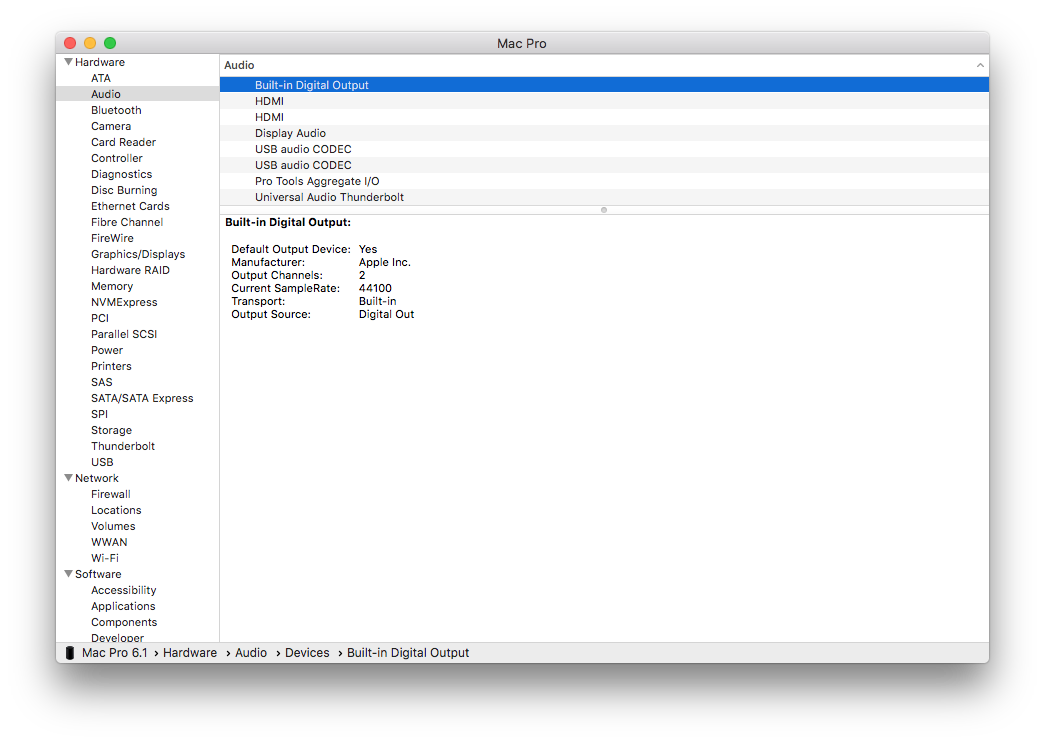
Task: Select the second HDMI device row
Action: tap(604, 117)
